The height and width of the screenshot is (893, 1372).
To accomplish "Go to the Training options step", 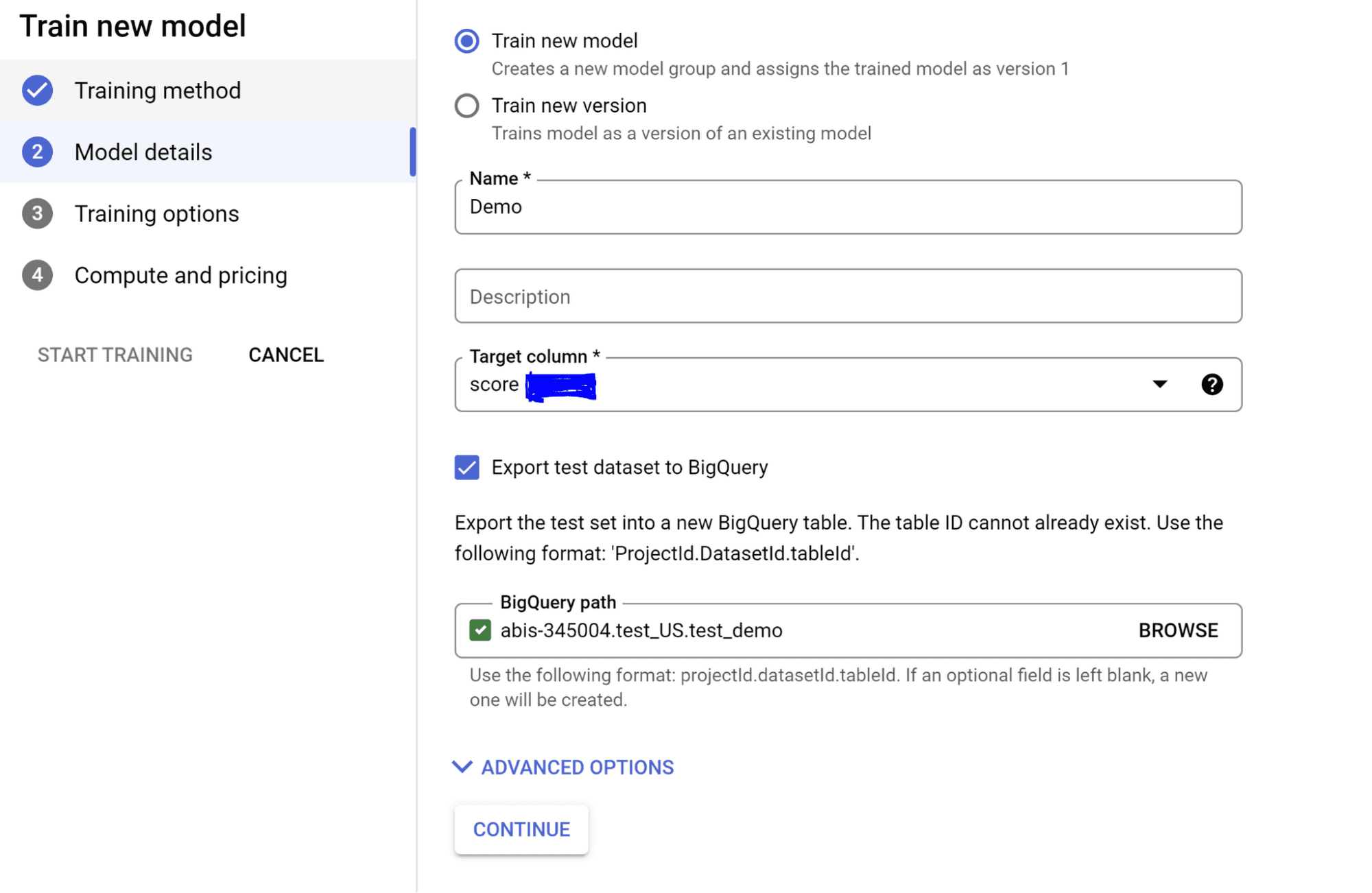I will (156, 214).
